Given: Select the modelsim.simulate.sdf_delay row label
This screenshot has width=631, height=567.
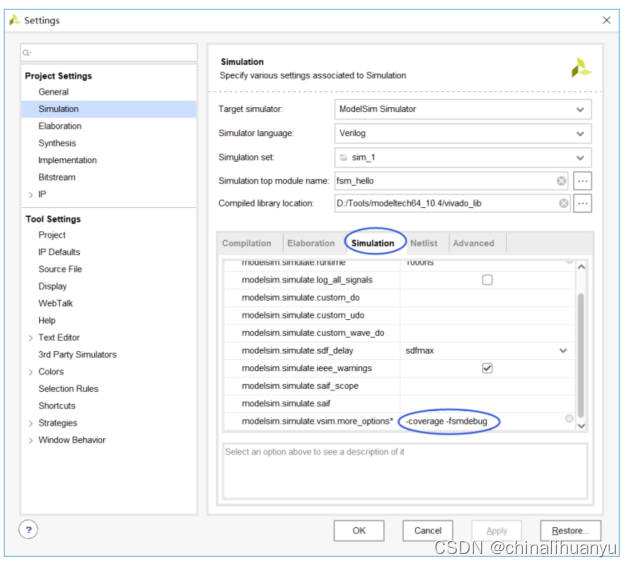Looking at the screenshot, I should tap(297, 351).
